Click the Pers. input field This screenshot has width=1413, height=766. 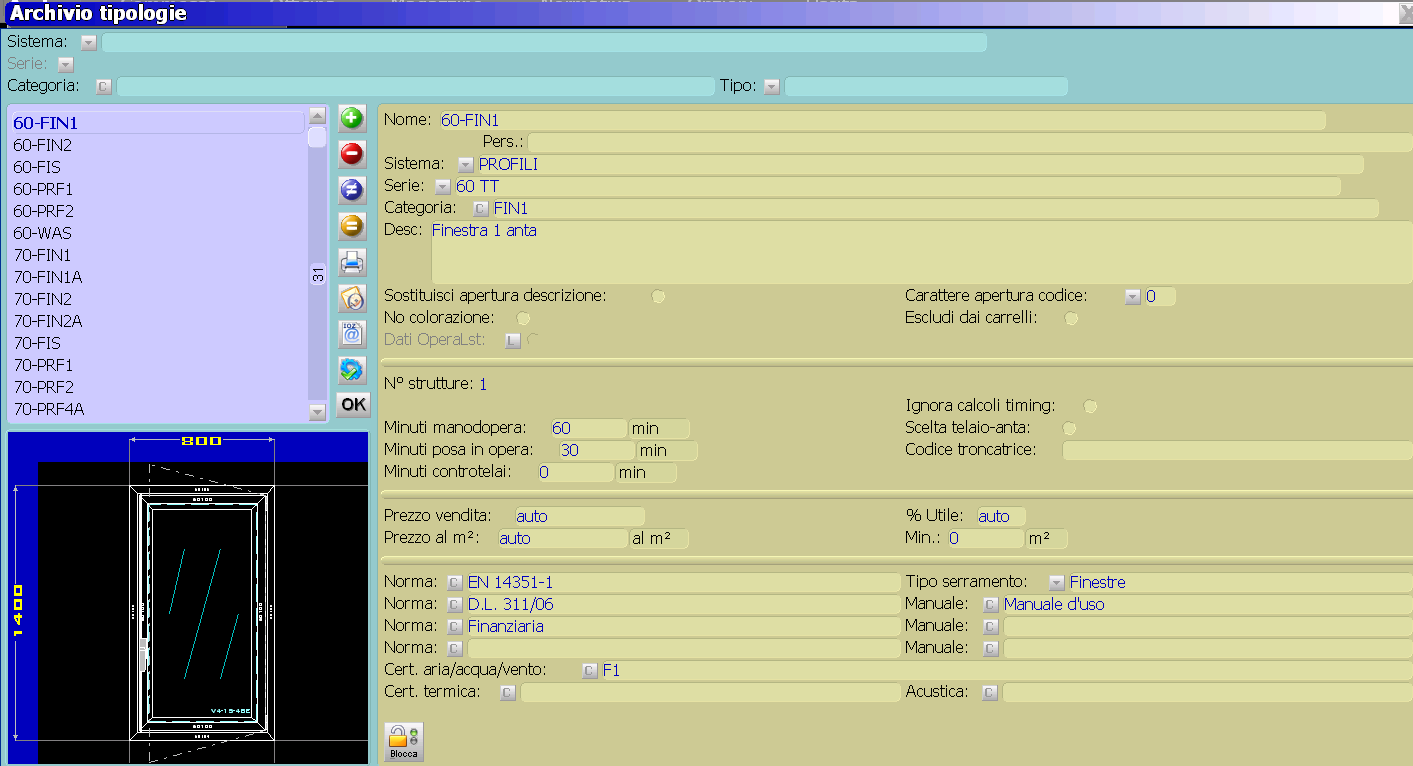pyautogui.click(x=969, y=142)
